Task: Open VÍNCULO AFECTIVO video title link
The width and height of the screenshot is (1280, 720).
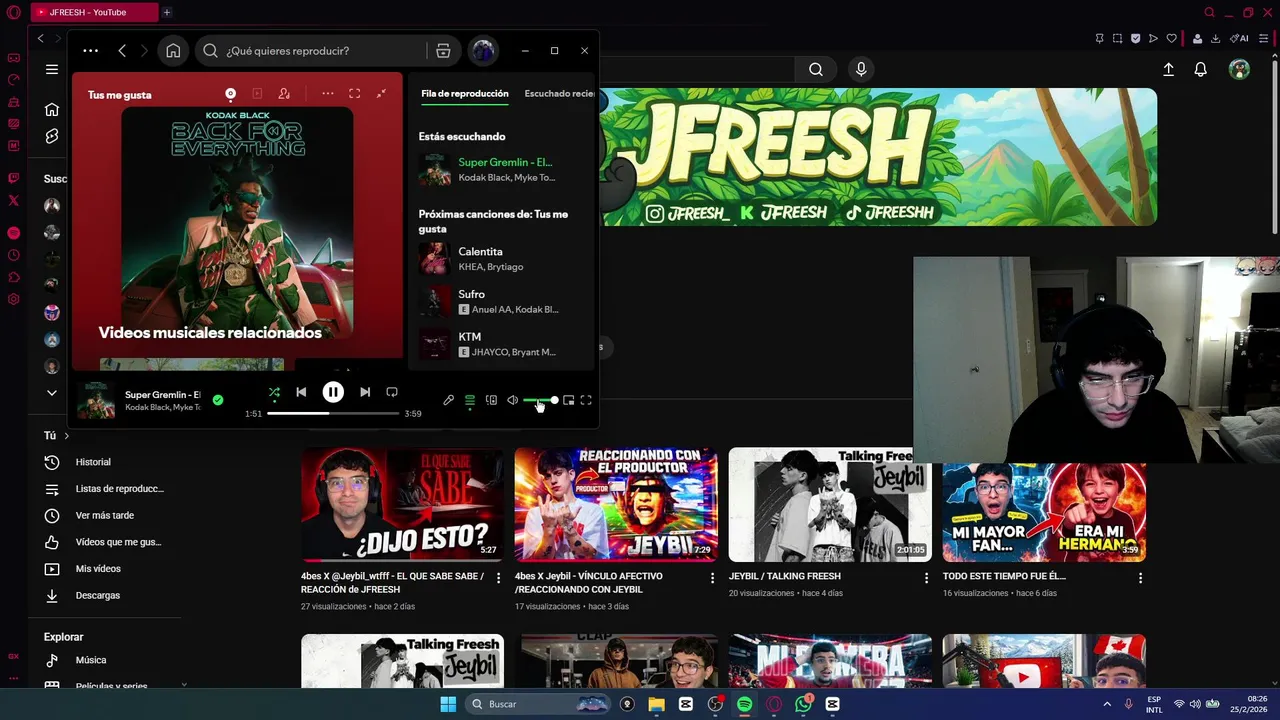Action: 588,583
